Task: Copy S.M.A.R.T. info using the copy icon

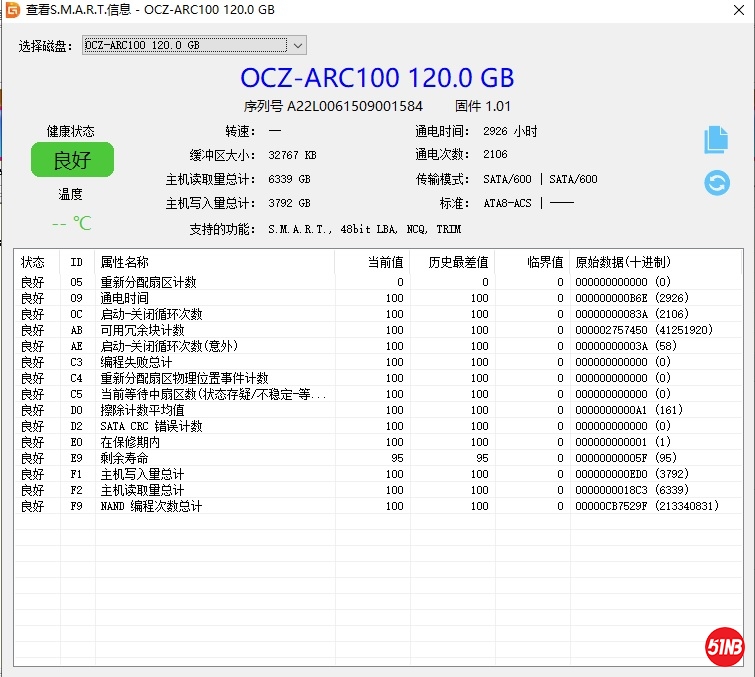Action: (716, 140)
